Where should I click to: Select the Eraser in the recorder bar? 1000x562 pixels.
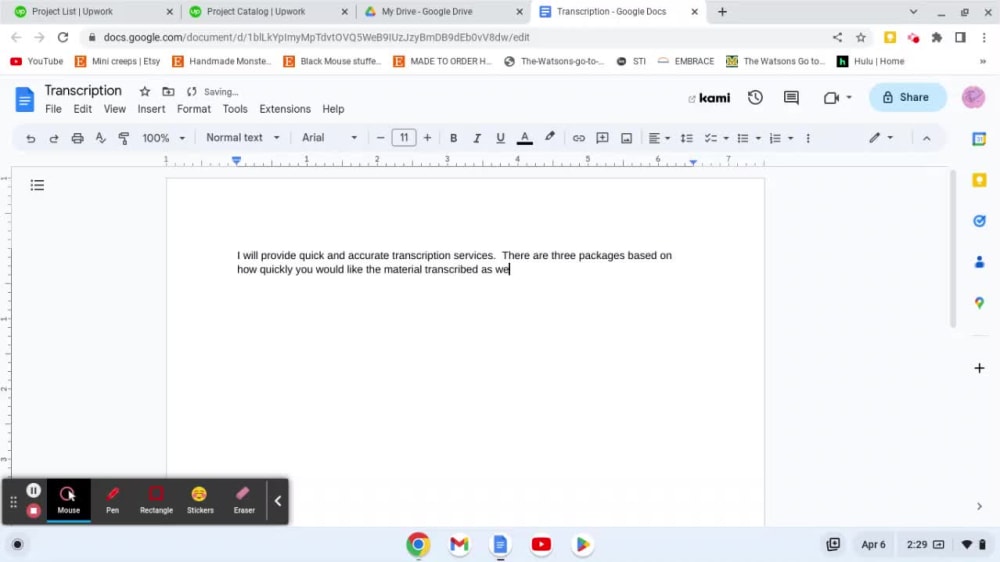point(244,501)
